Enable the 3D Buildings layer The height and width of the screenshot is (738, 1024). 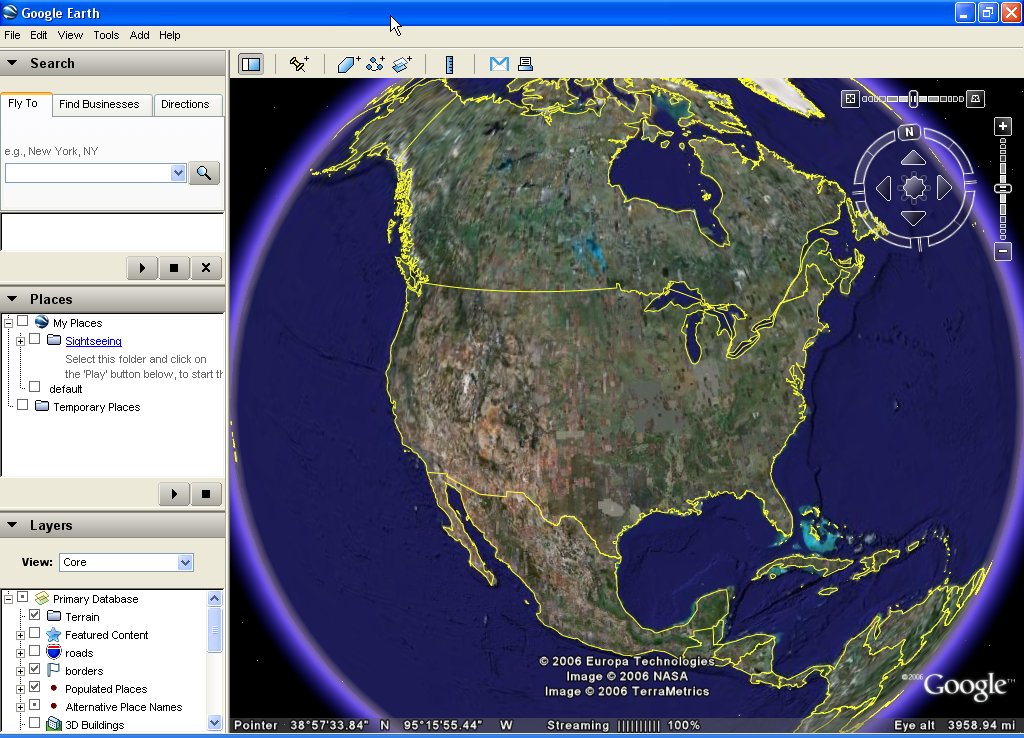(x=35, y=723)
